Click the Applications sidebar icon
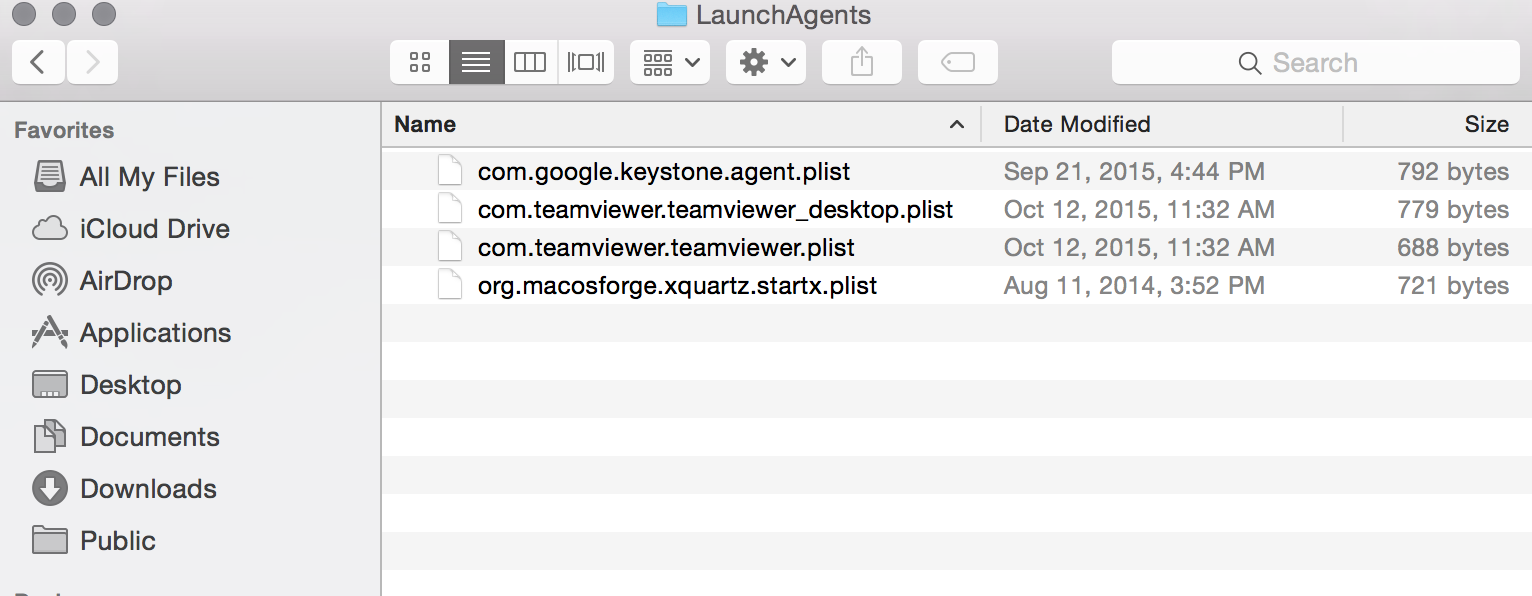Image resolution: width=1532 pixels, height=596 pixels. (x=50, y=333)
